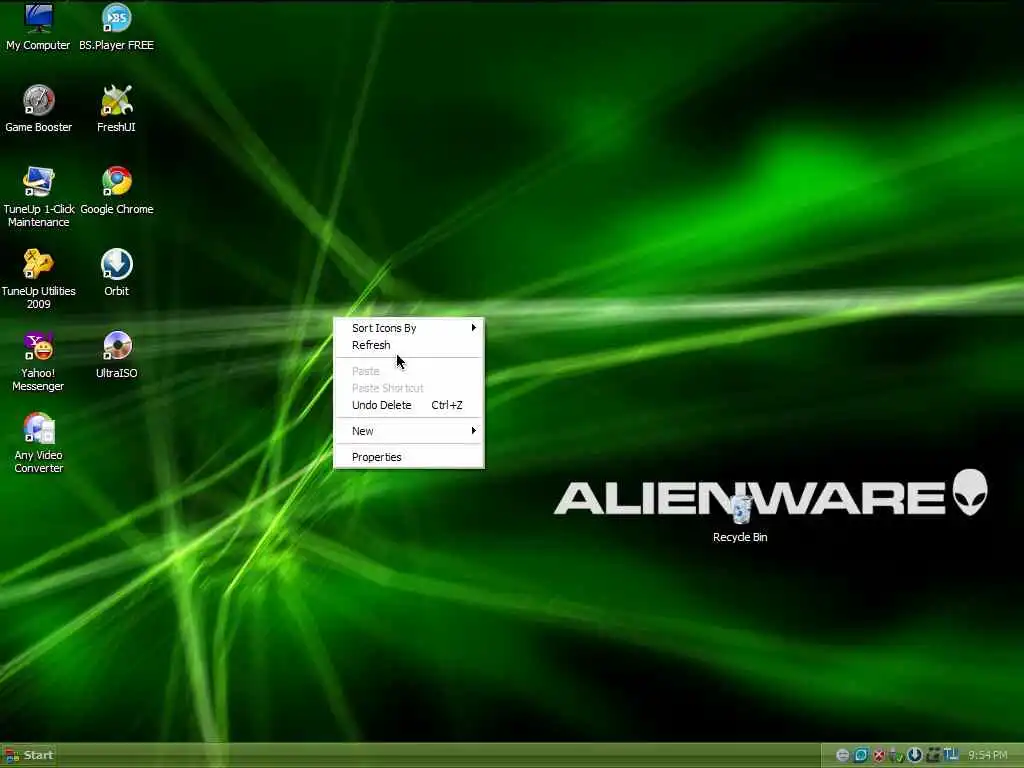This screenshot has width=1024, height=768.
Task: Click the FreshUI desktop shortcut
Action: pyautogui.click(x=116, y=108)
